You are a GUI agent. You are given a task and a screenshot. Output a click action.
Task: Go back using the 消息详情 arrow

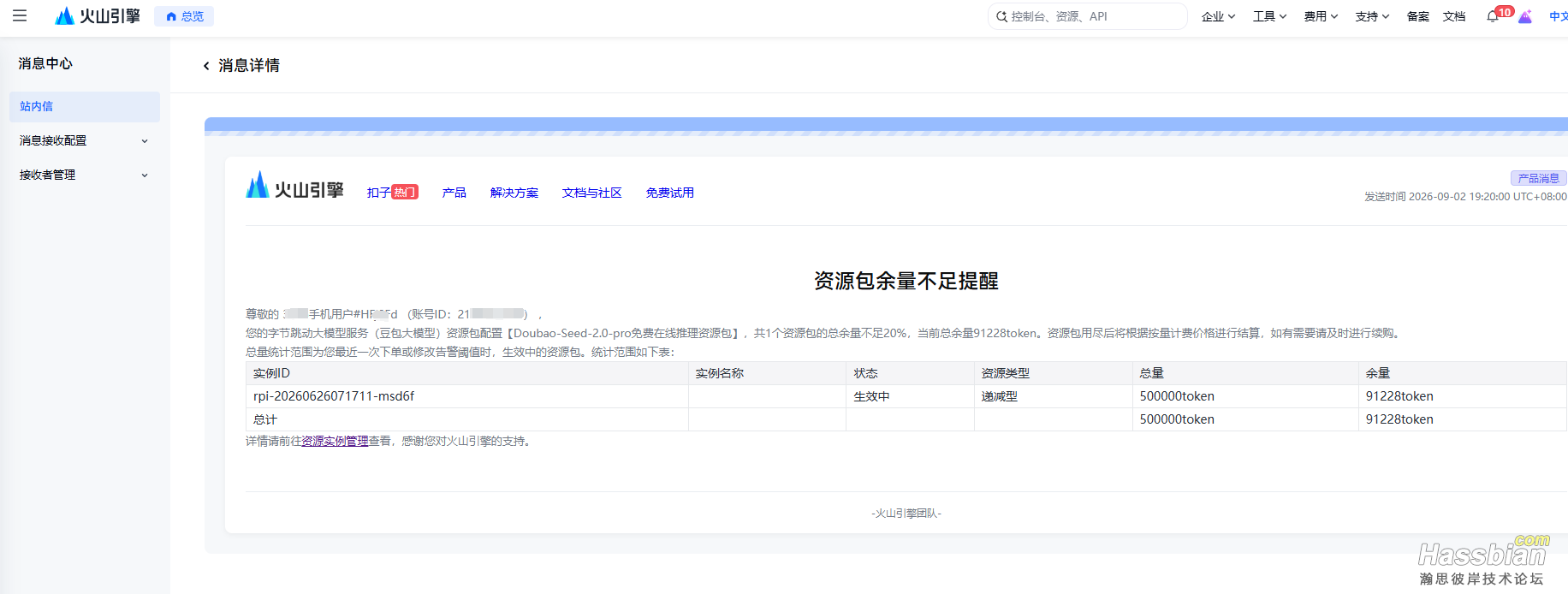206,66
